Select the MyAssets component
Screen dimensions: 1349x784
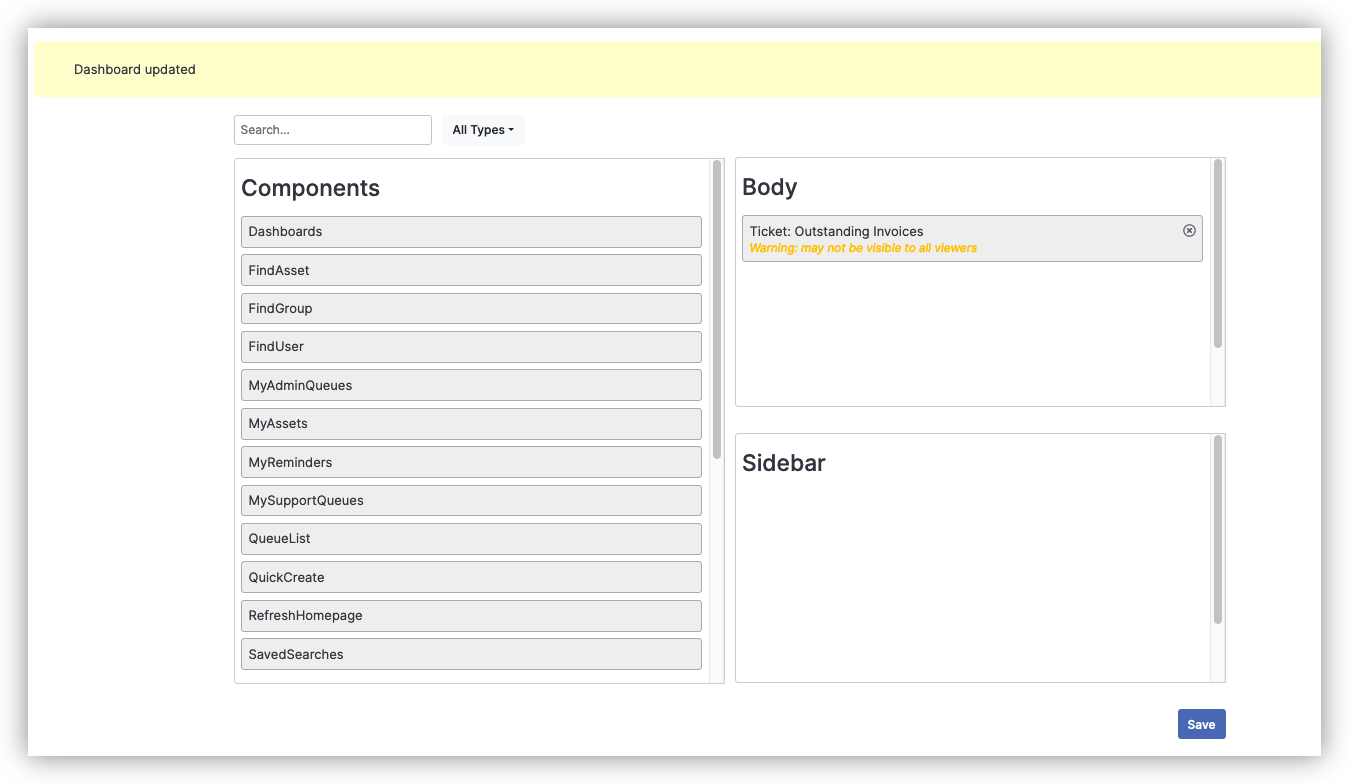coord(470,423)
